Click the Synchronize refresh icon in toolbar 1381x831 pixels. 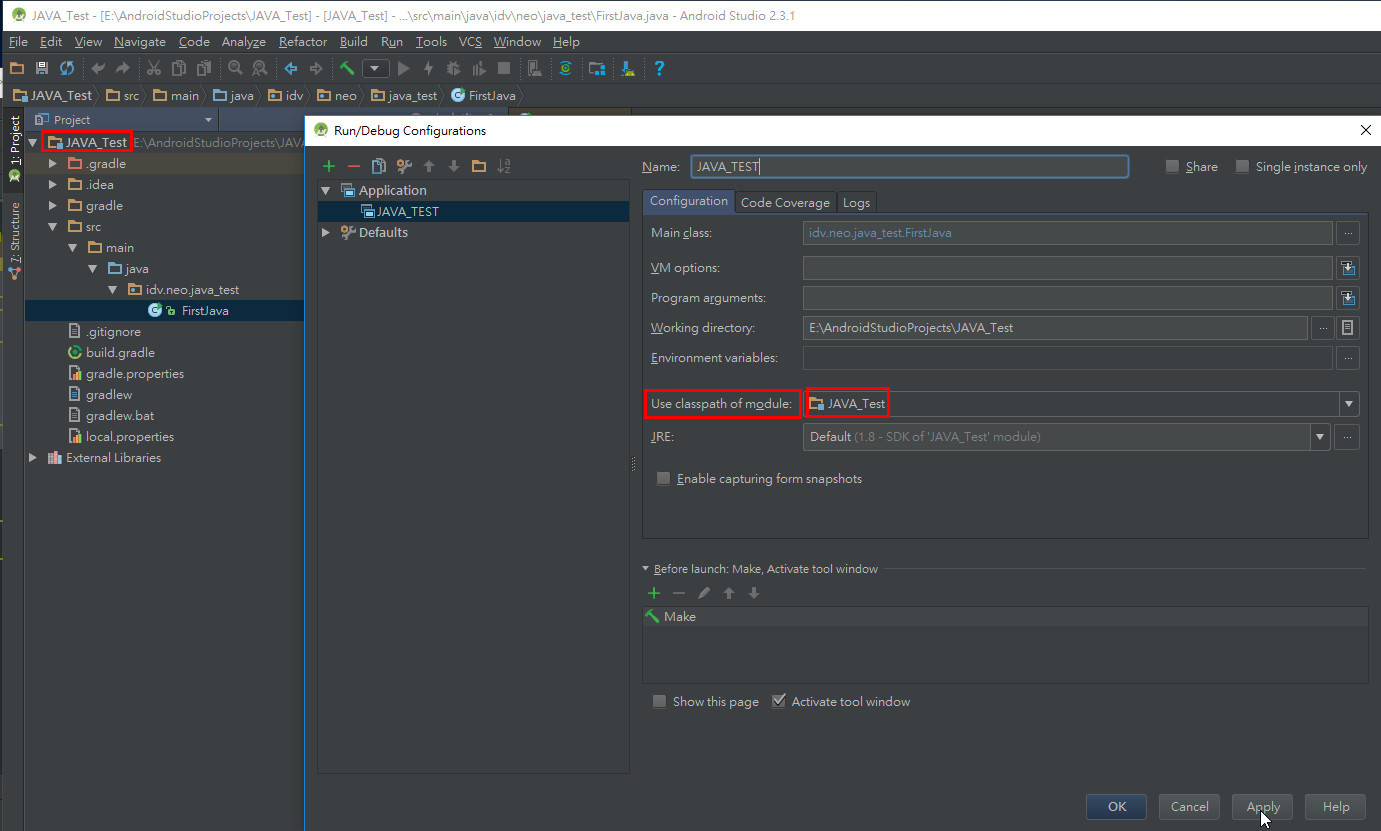click(67, 68)
